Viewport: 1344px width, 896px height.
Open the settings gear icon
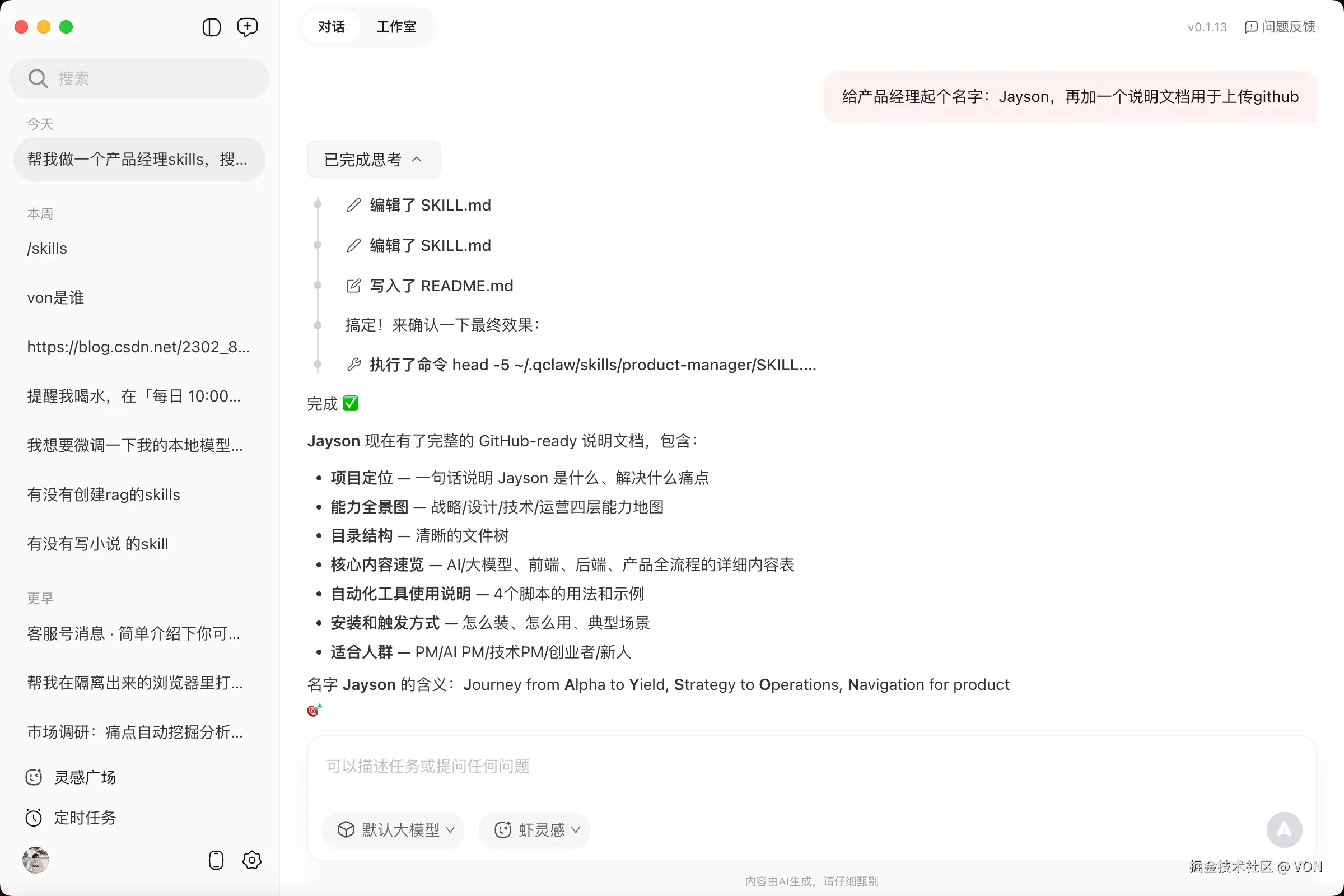(x=251, y=860)
